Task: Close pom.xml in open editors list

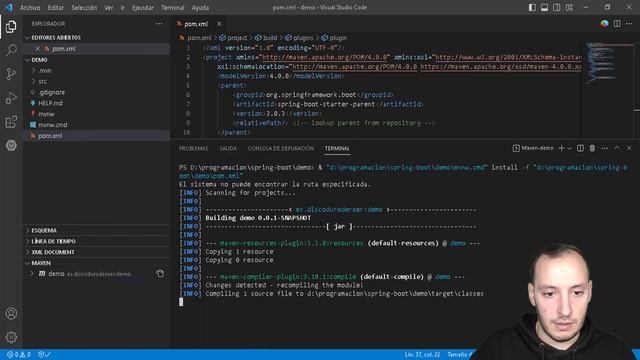Action: coord(37,49)
